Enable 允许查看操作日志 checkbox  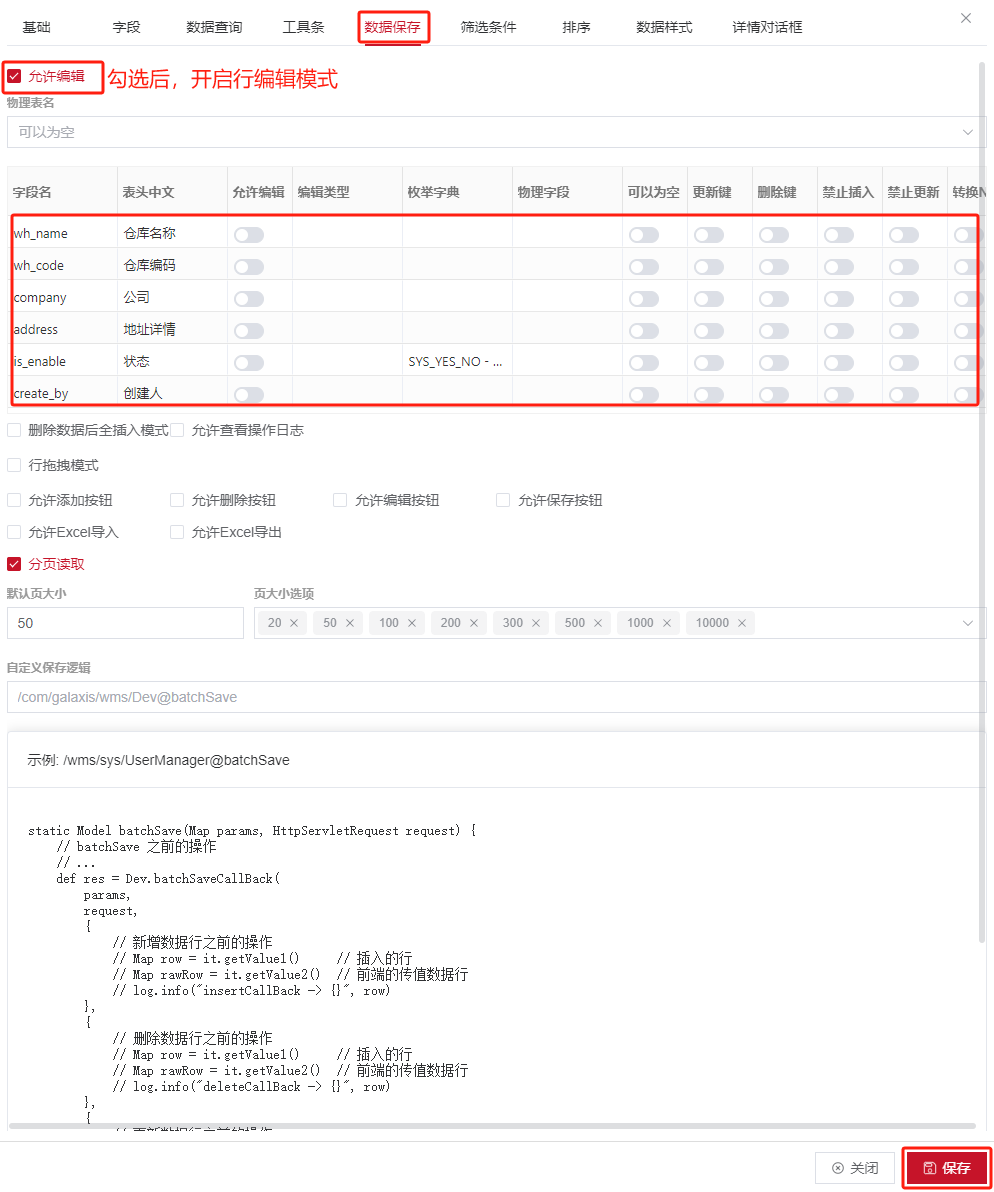tap(178, 430)
